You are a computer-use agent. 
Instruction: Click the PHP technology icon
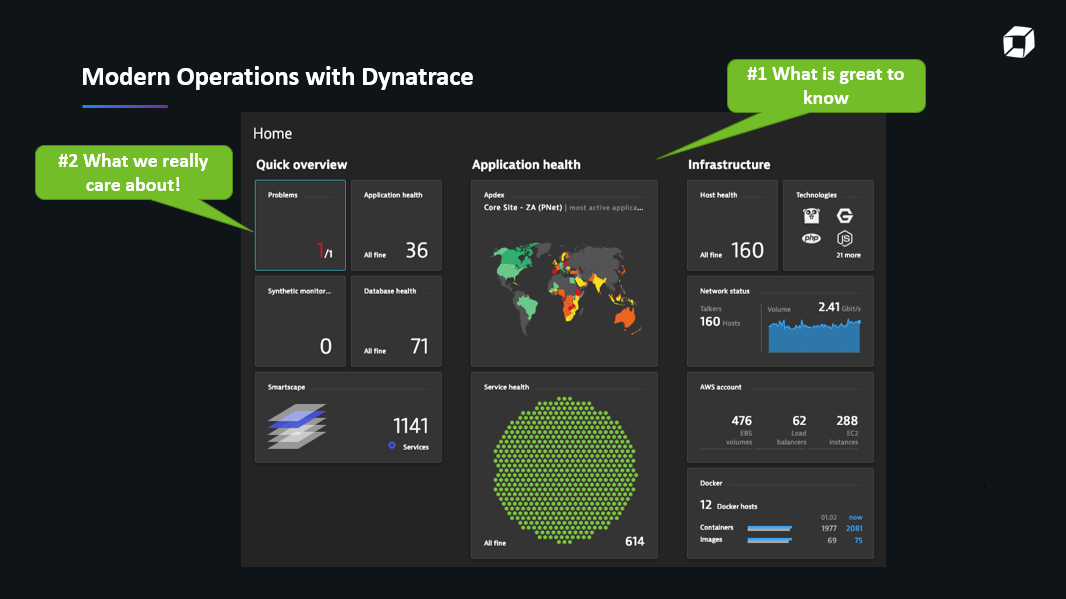[811, 237]
